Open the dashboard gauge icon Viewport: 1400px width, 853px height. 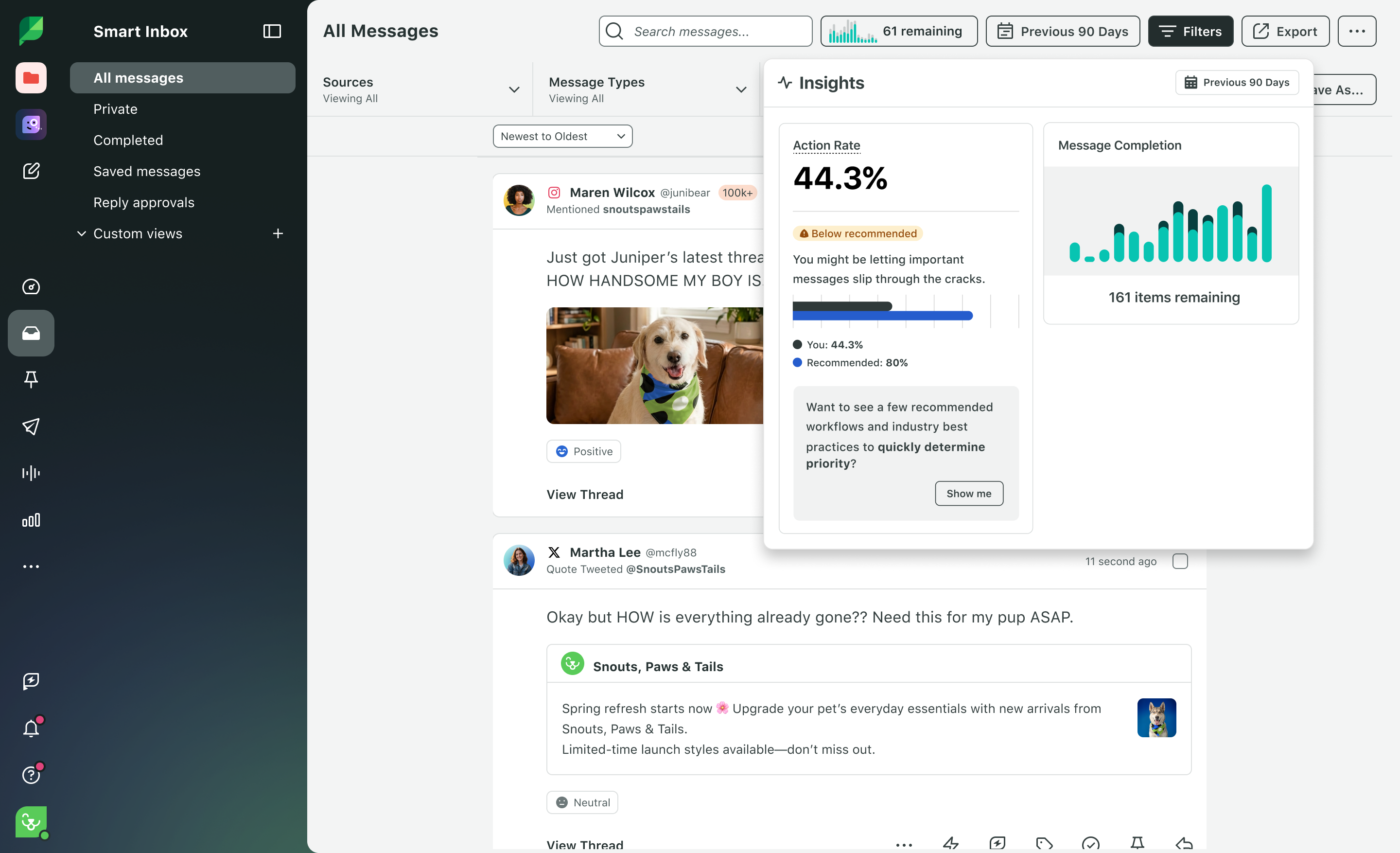[31, 286]
